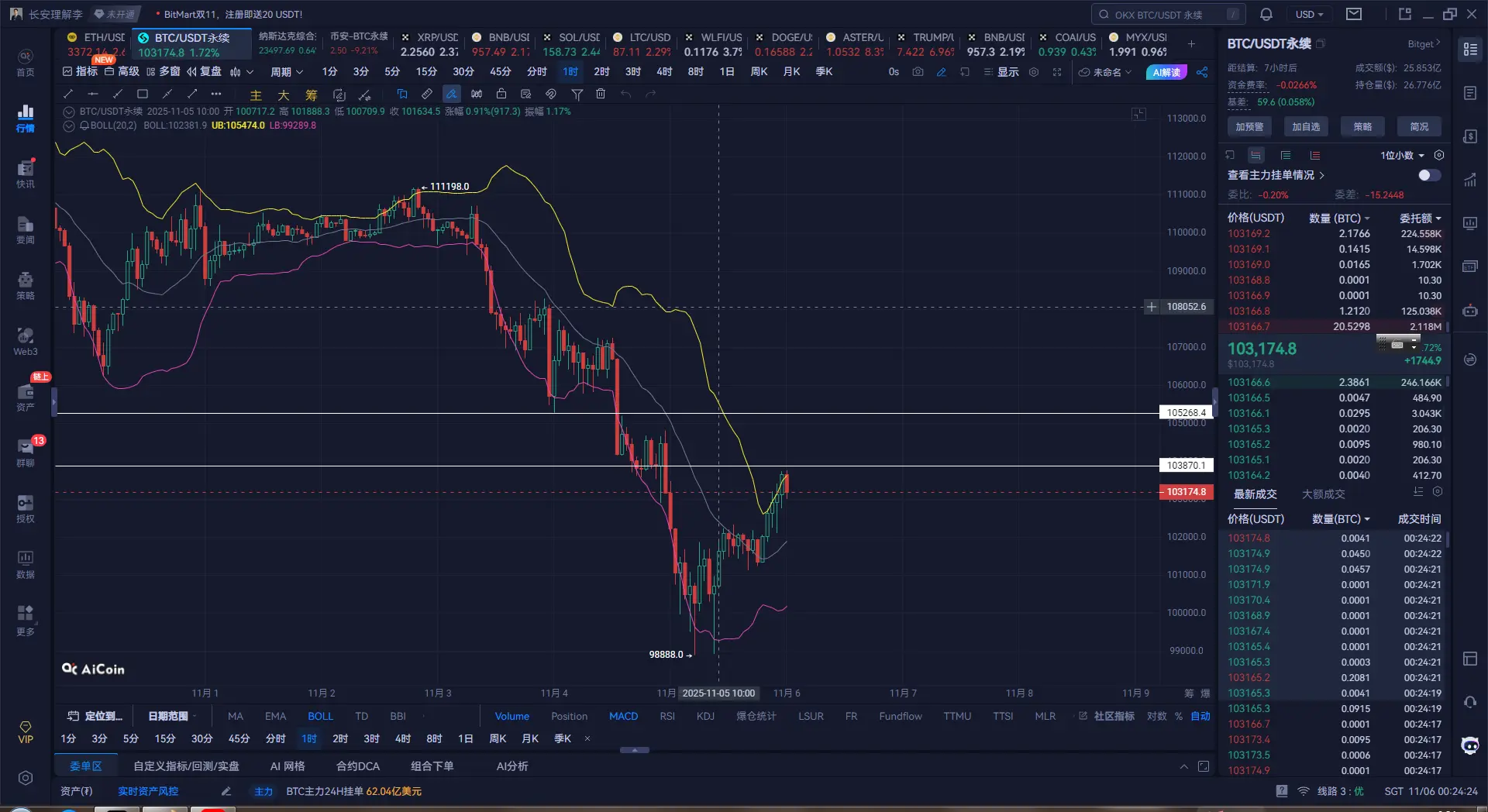The width and height of the screenshot is (1488, 812).
Task: Switch to AI 网格 tab
Action: pyautogui.click(x=288, y=766)
